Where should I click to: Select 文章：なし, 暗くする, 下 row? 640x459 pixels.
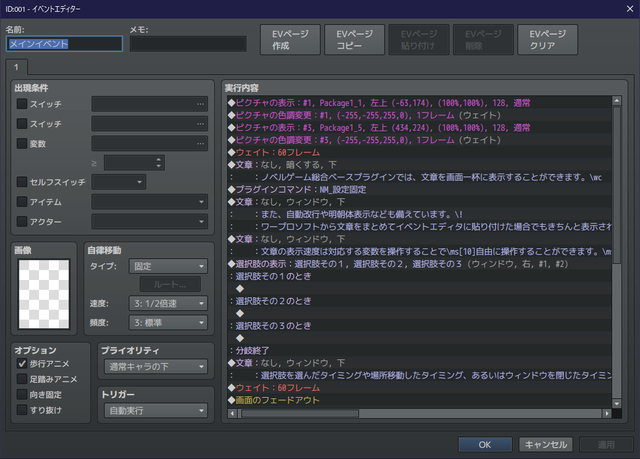tap(419, 165)
